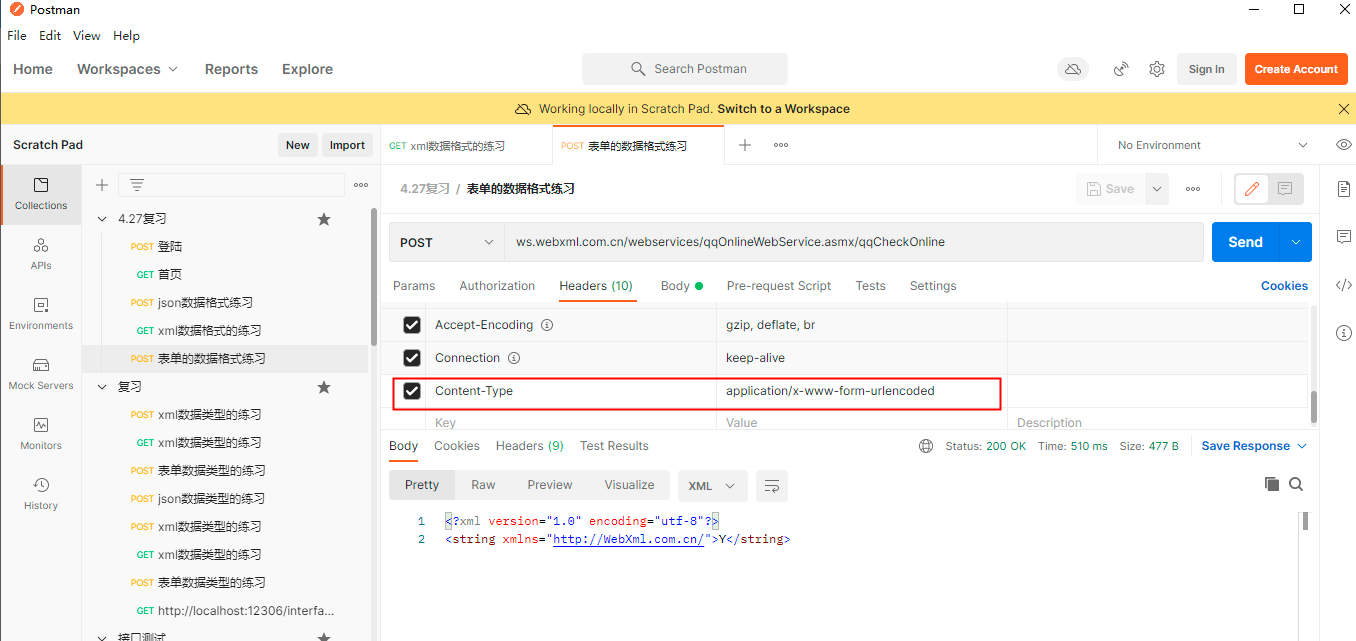This screenshot has width=1356, height=641.
Task: Switch to the Pre-request Script tab
Action: pyautogui.click(x=779, y=286)
